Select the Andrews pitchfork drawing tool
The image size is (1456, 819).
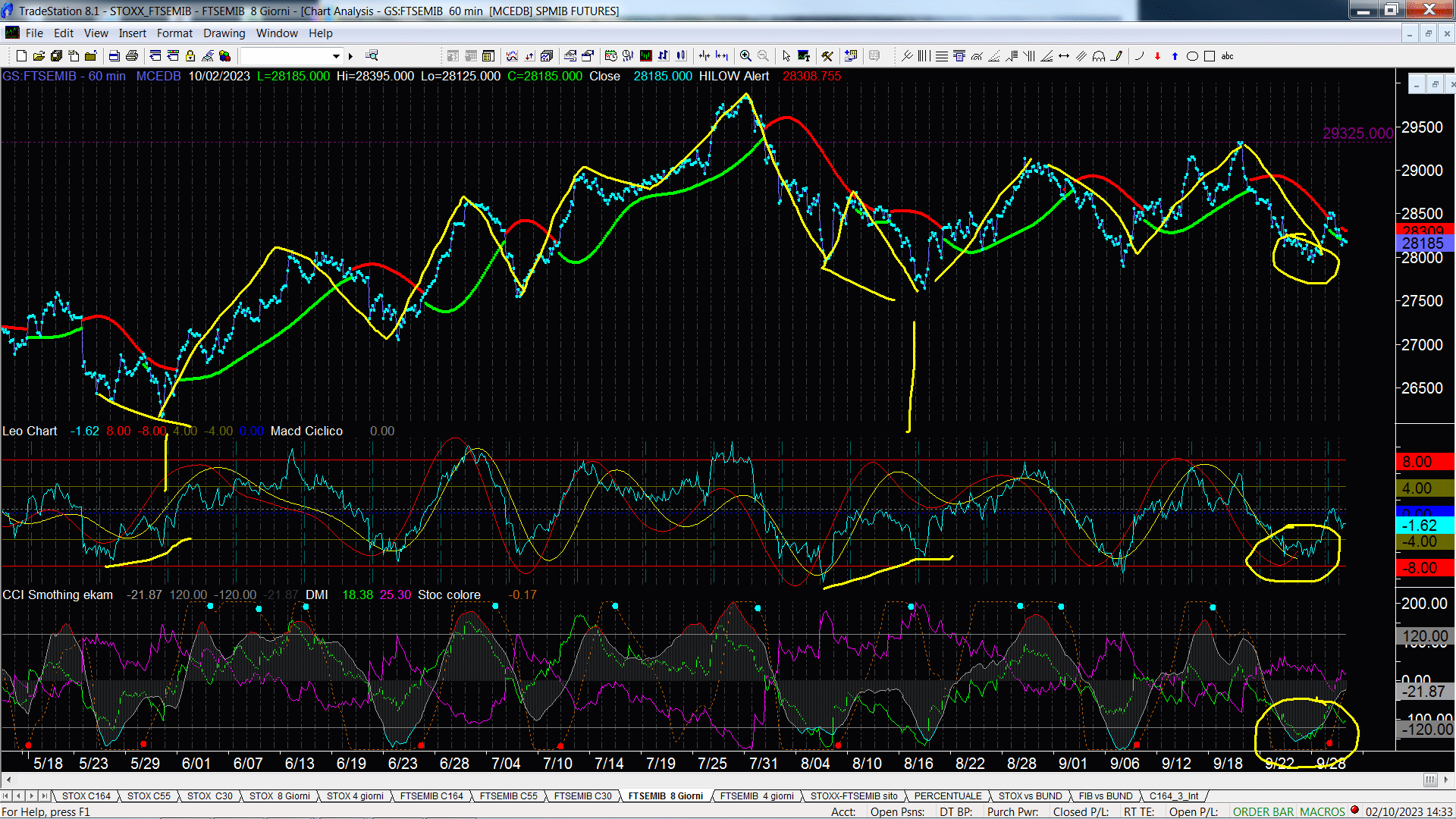[907, 56]
